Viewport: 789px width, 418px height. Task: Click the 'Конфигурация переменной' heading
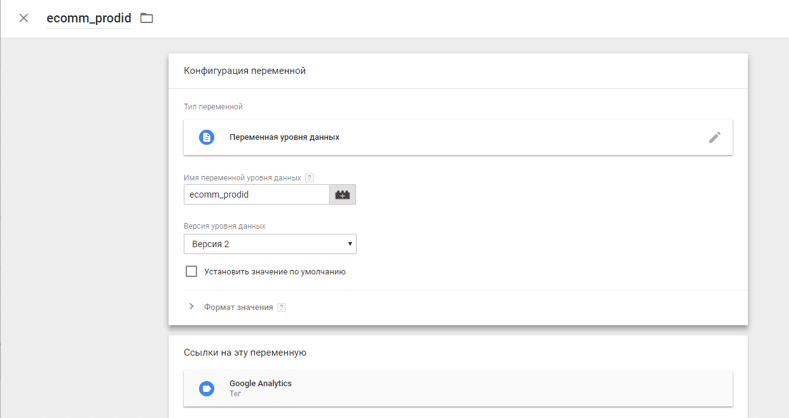pyautogui.click(x=245, y=71)
